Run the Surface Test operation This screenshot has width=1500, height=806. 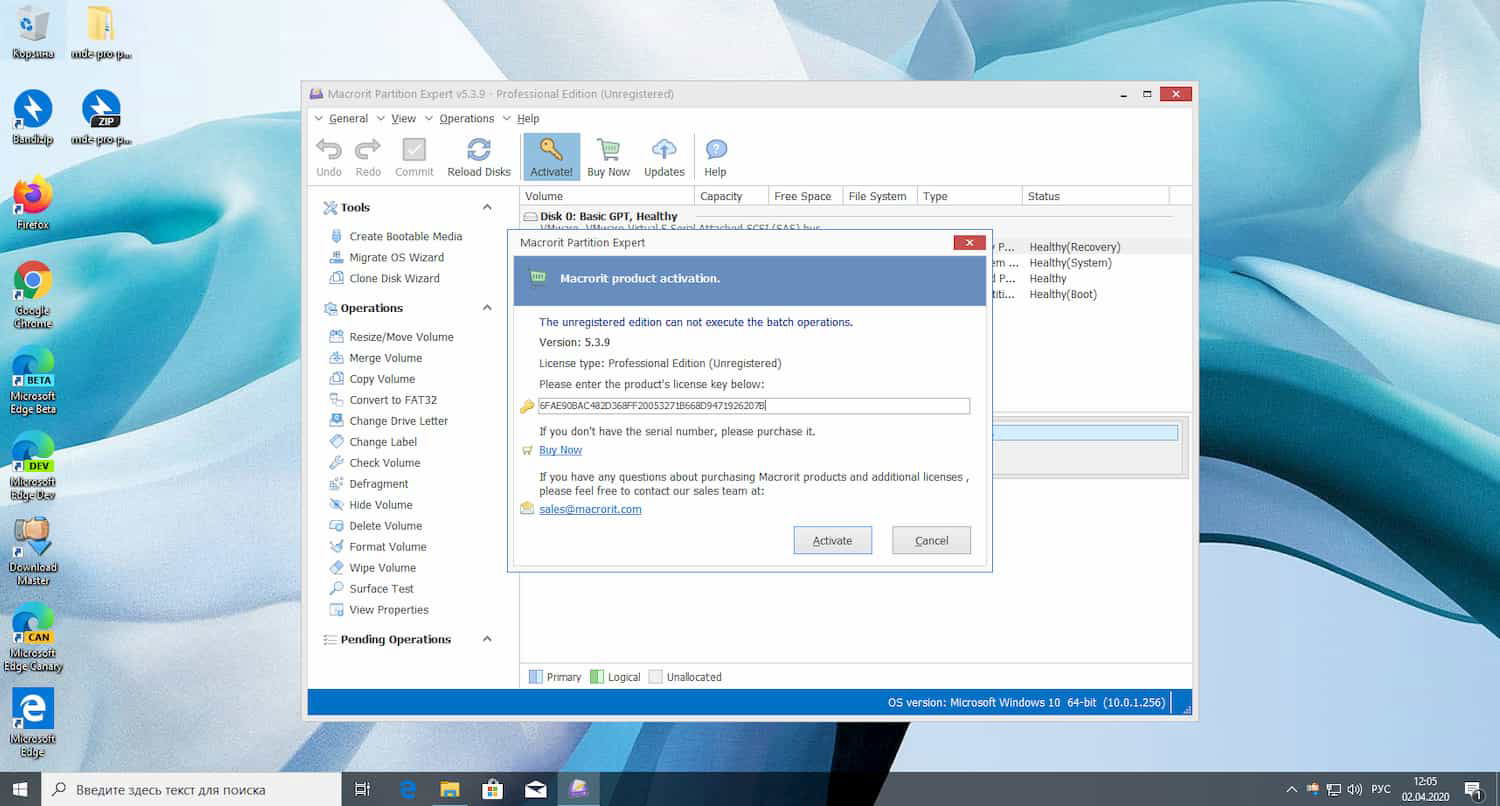(381, 589)
